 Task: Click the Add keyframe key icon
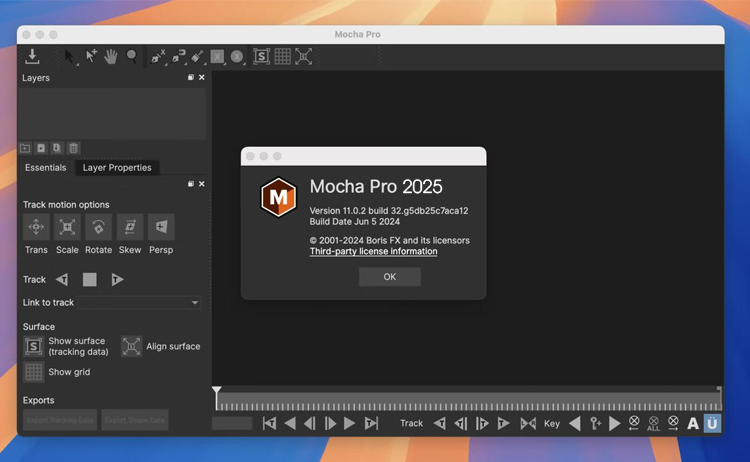pos(596,423)
